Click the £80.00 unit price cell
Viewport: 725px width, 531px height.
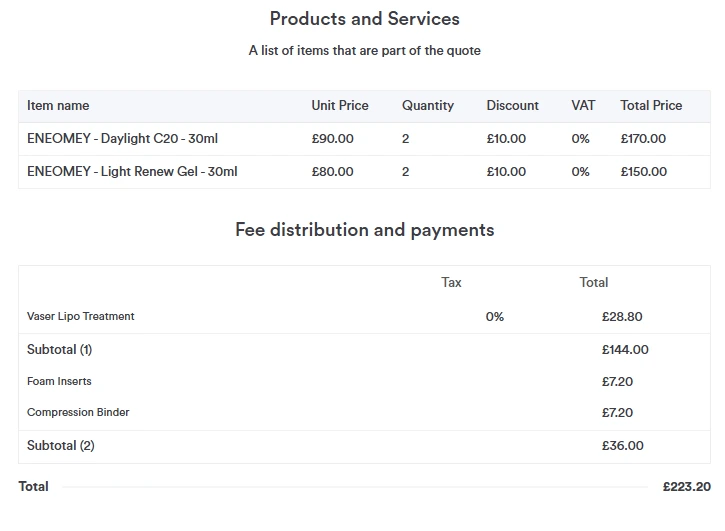333,172
